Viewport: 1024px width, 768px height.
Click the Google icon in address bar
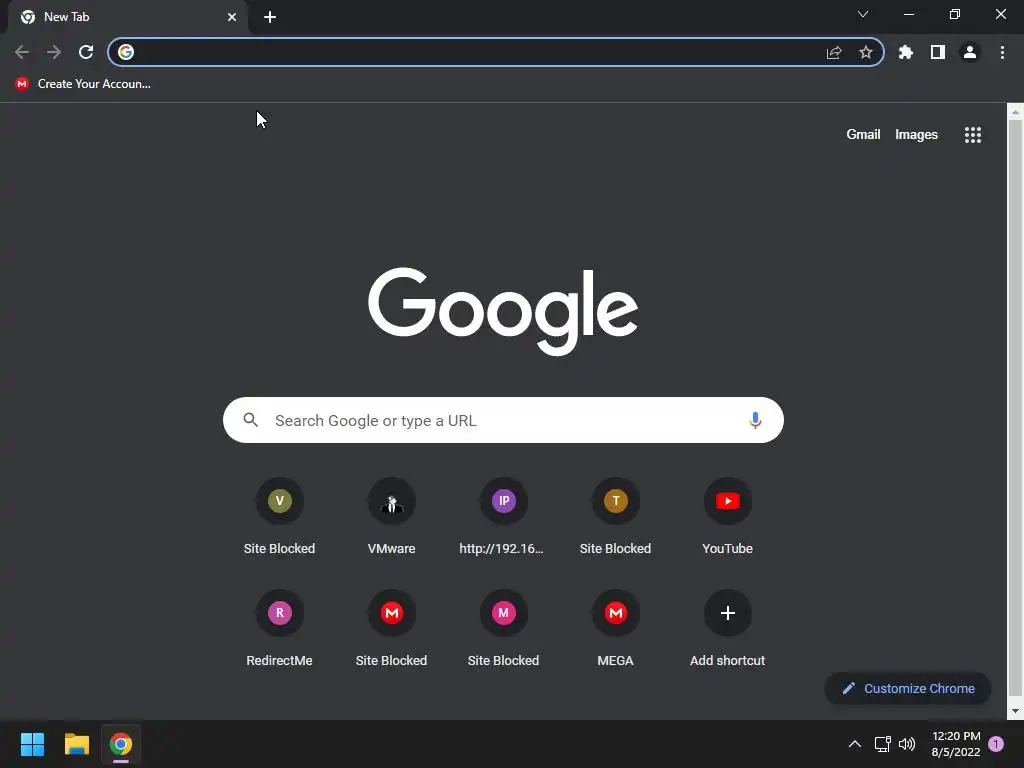pos(126,52)
